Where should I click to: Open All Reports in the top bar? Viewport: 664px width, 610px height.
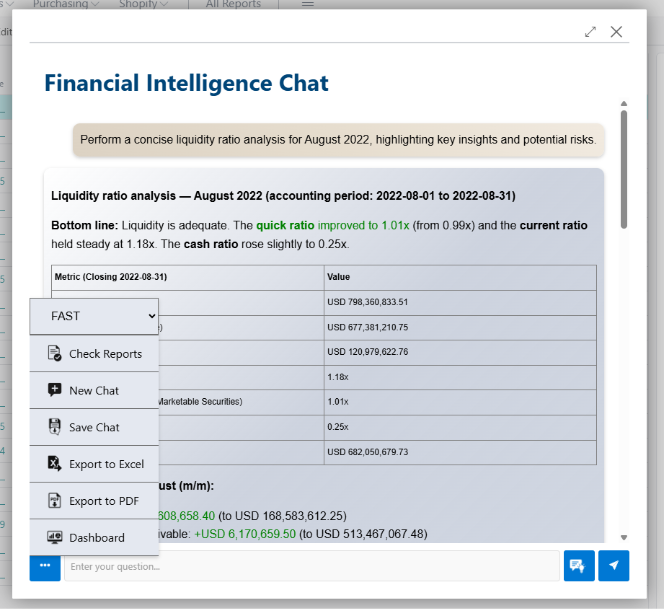pos(233,5)
